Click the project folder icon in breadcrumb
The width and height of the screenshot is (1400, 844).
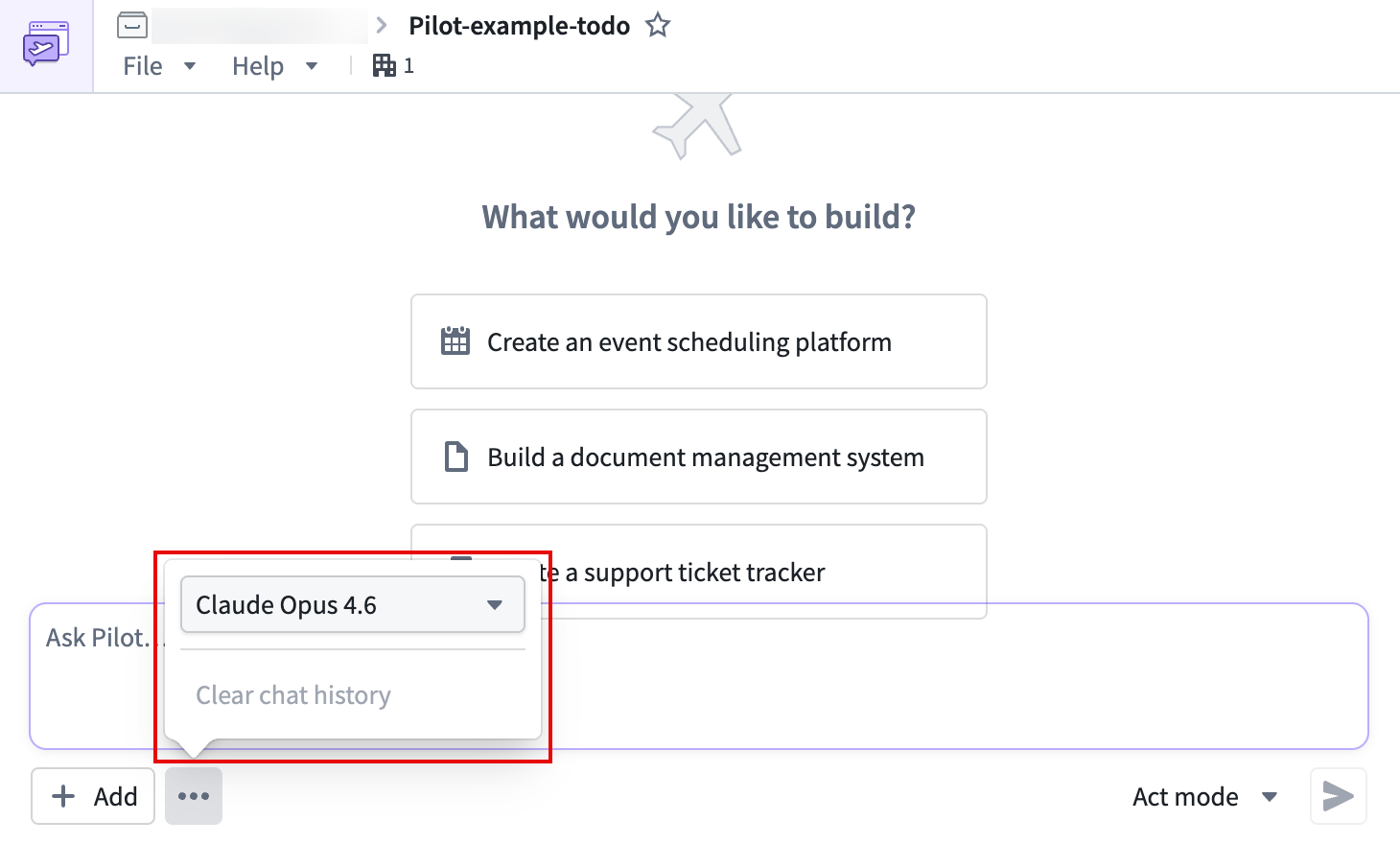point(132,25)
